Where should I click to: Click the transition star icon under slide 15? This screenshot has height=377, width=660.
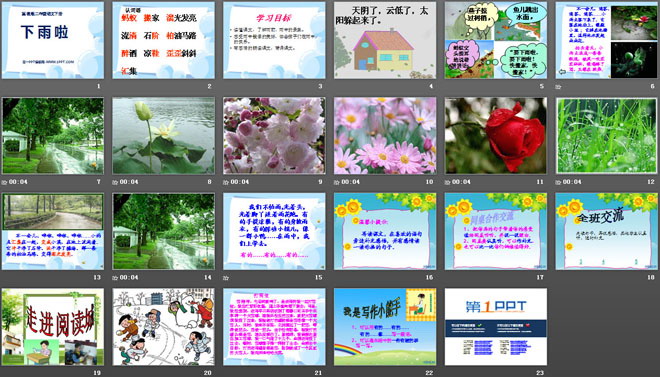pos(226,278)
